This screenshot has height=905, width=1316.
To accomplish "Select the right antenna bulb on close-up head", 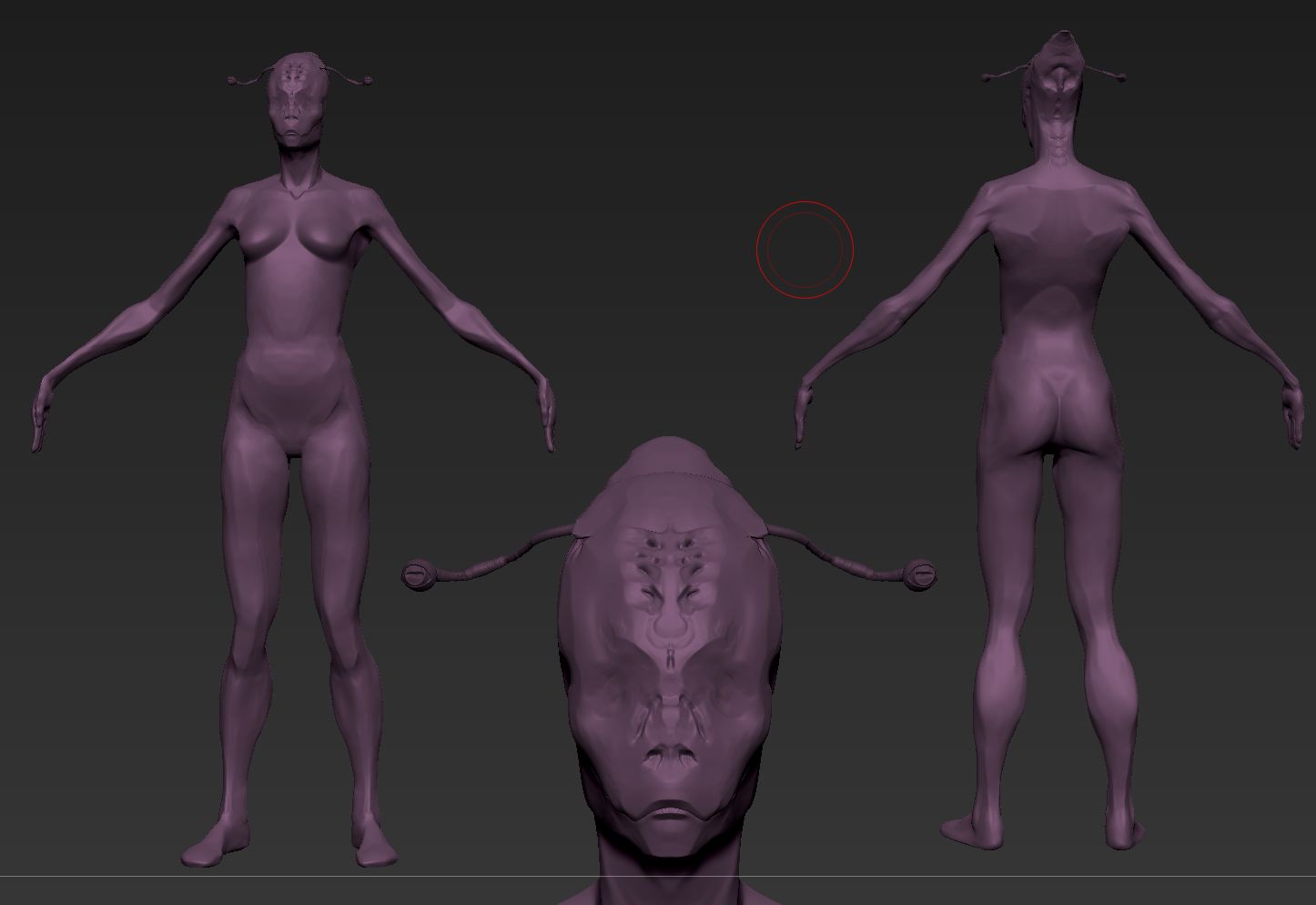I will pyautogui.click(x=920, y=575).
